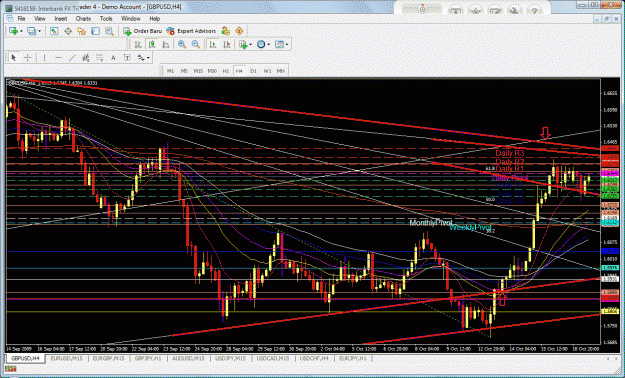Open the View menu

[40, 19]
